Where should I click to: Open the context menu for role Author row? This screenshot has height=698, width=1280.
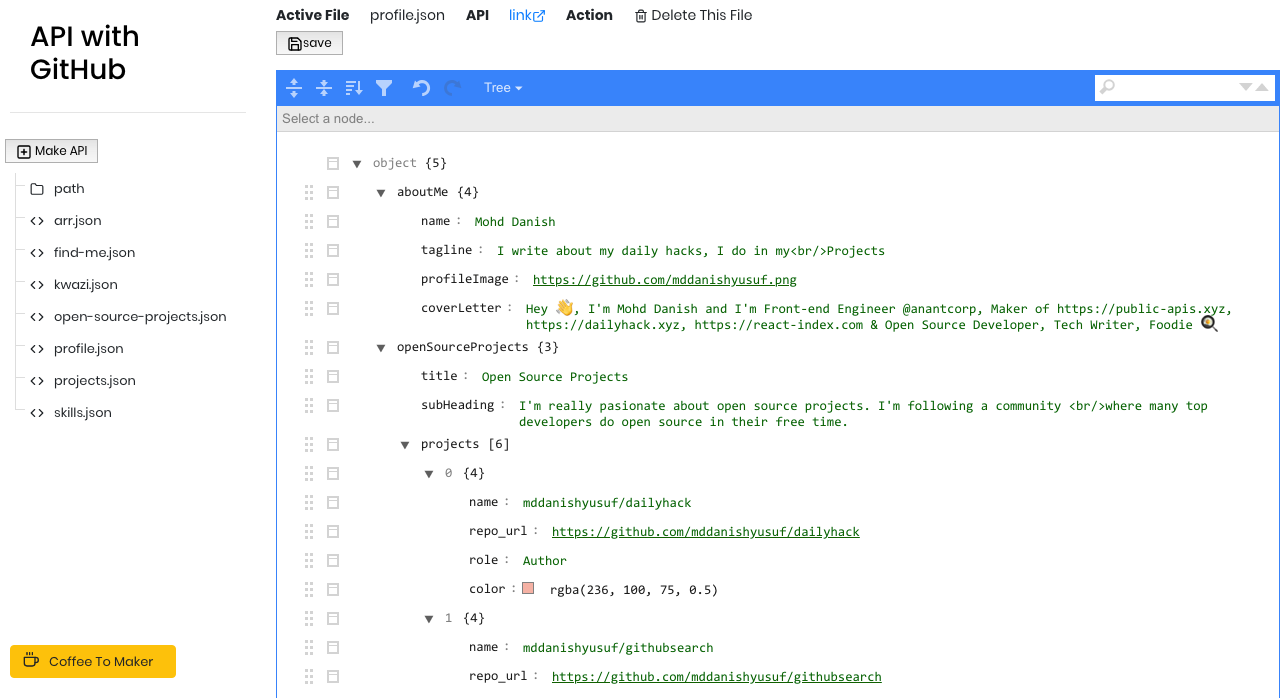pos(333,560)
